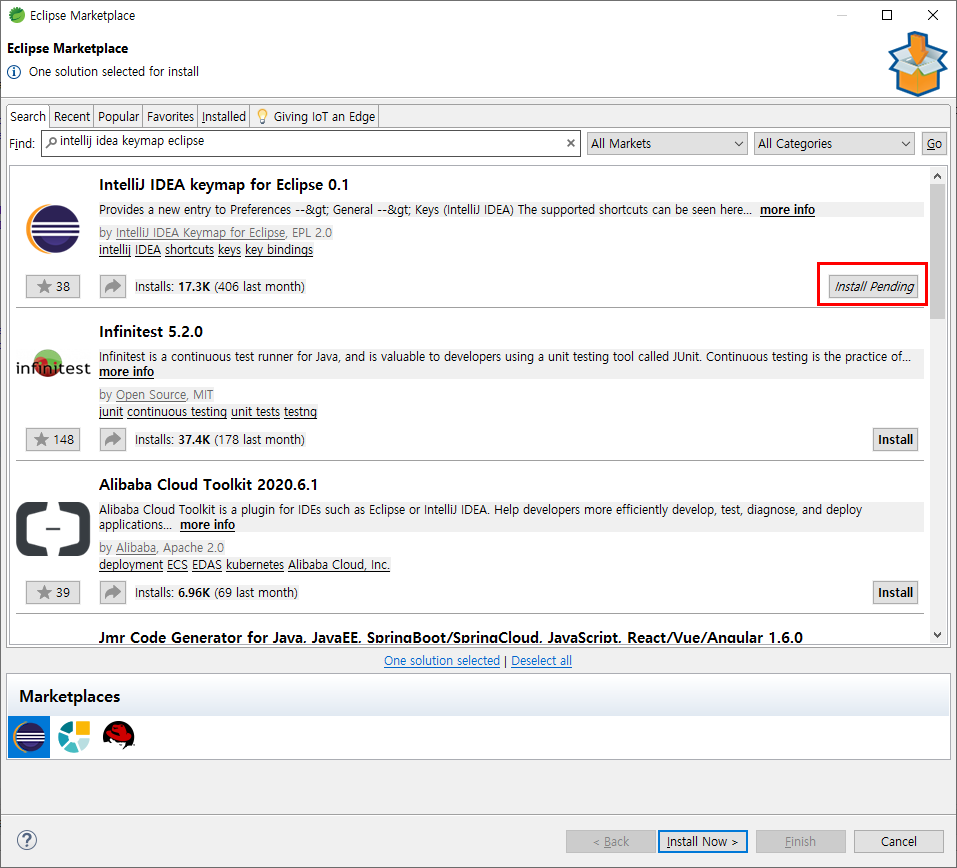Click the key bindings tag link

279,250
